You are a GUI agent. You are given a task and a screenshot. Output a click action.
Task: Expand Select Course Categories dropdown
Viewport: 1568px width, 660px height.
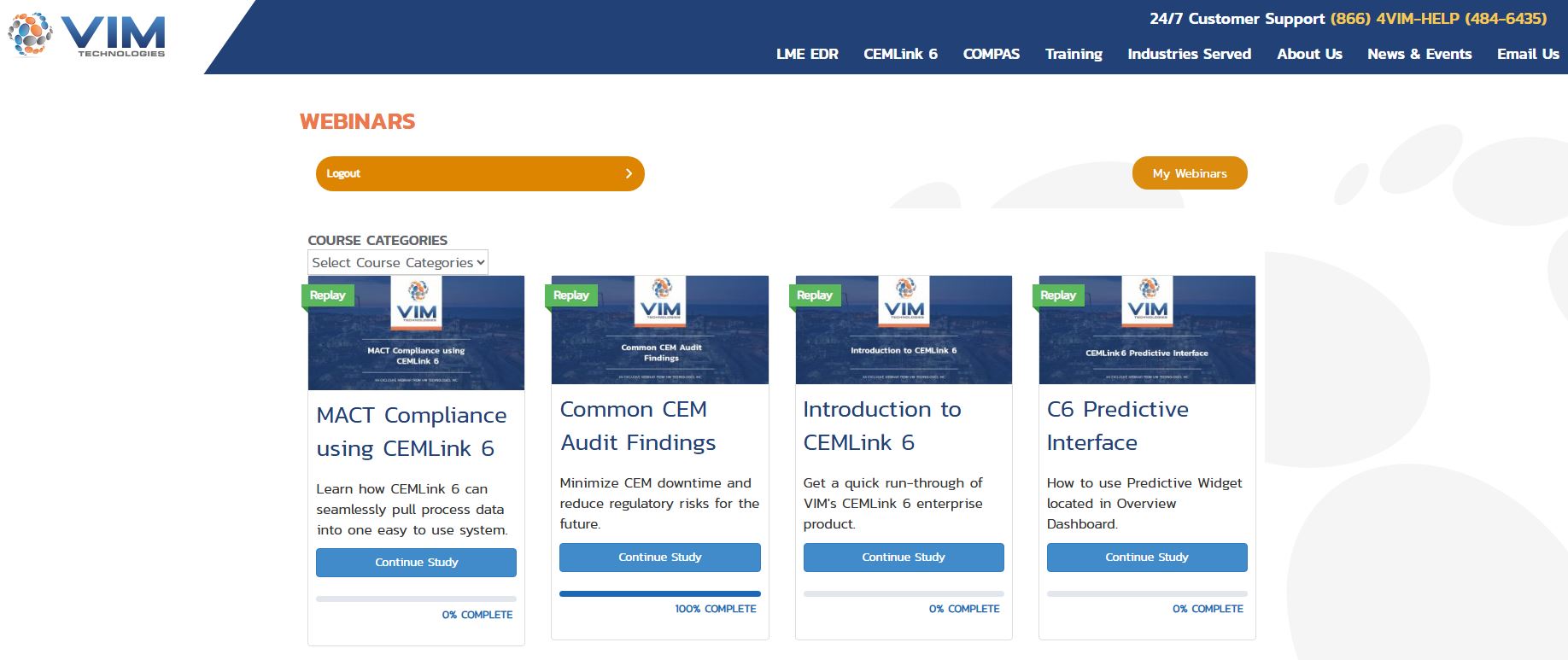(x=398, y=262)
